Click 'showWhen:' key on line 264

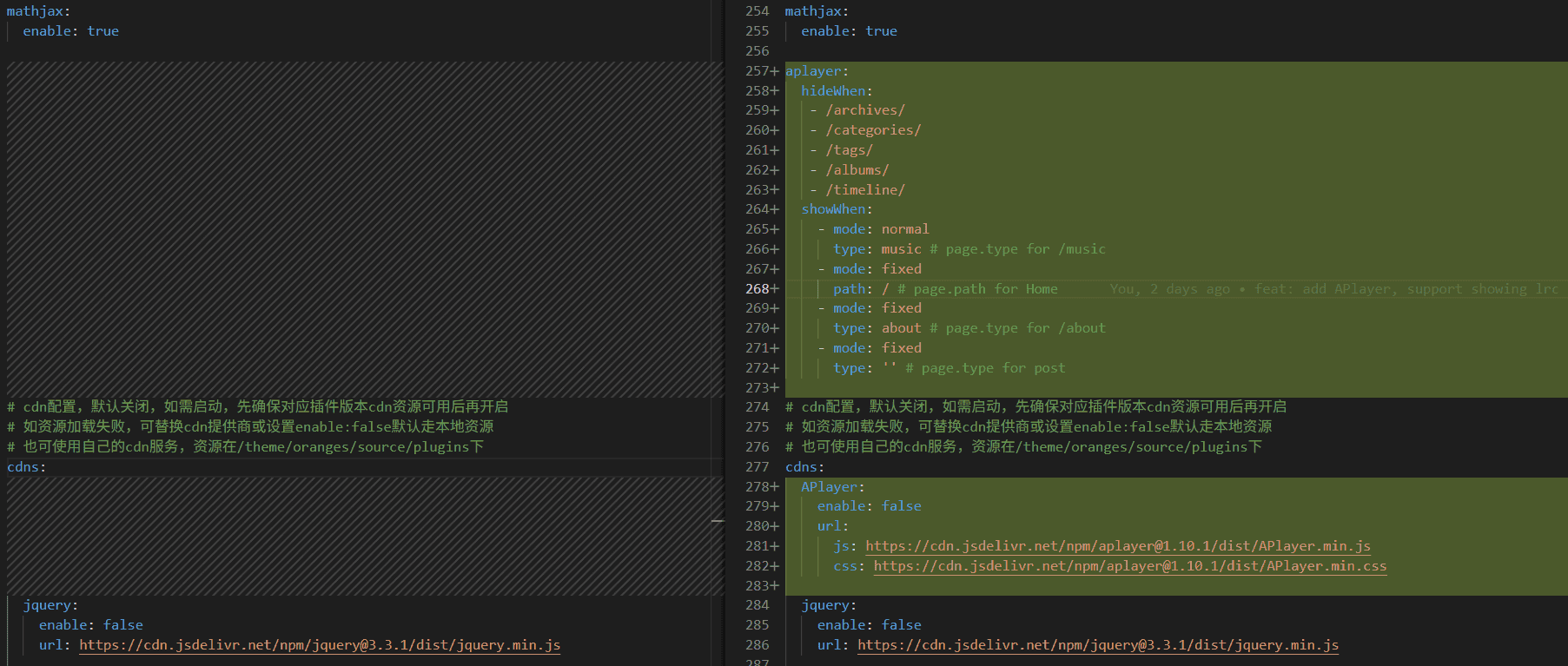[837, 209]
